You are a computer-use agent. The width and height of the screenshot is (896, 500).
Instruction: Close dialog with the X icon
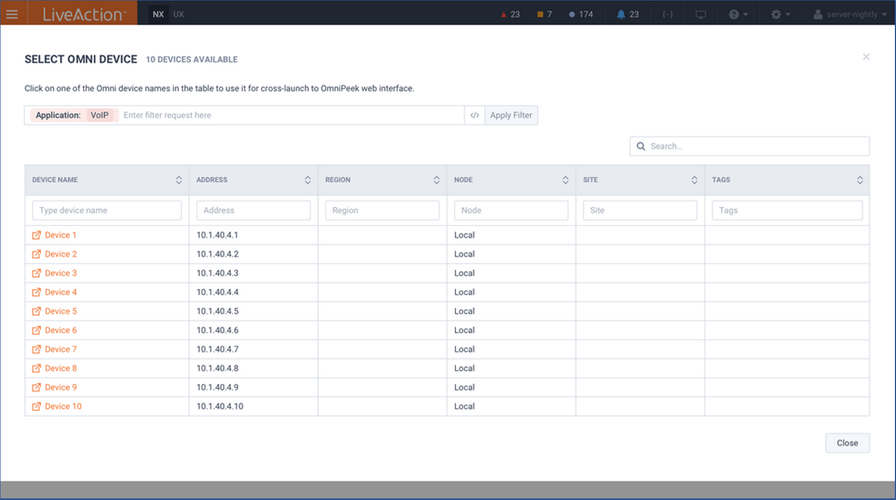coord(866,57)
